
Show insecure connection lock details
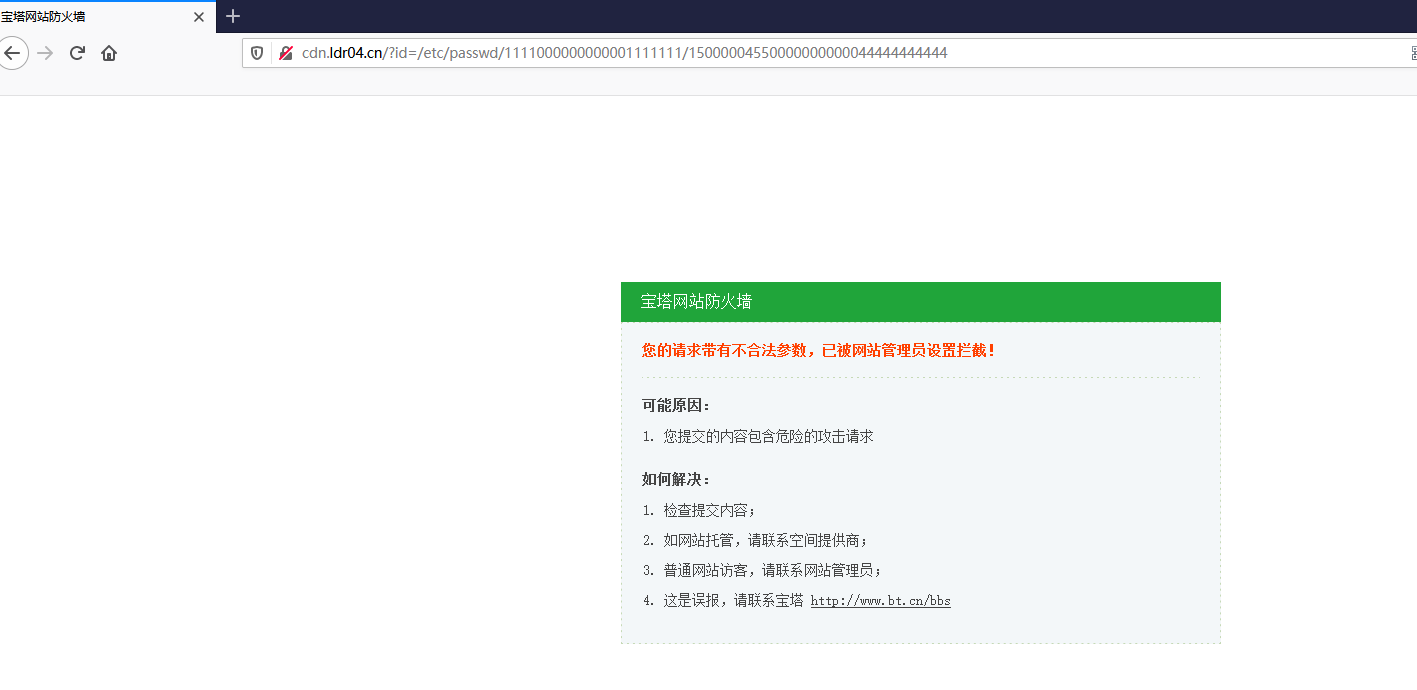(286, 53)
